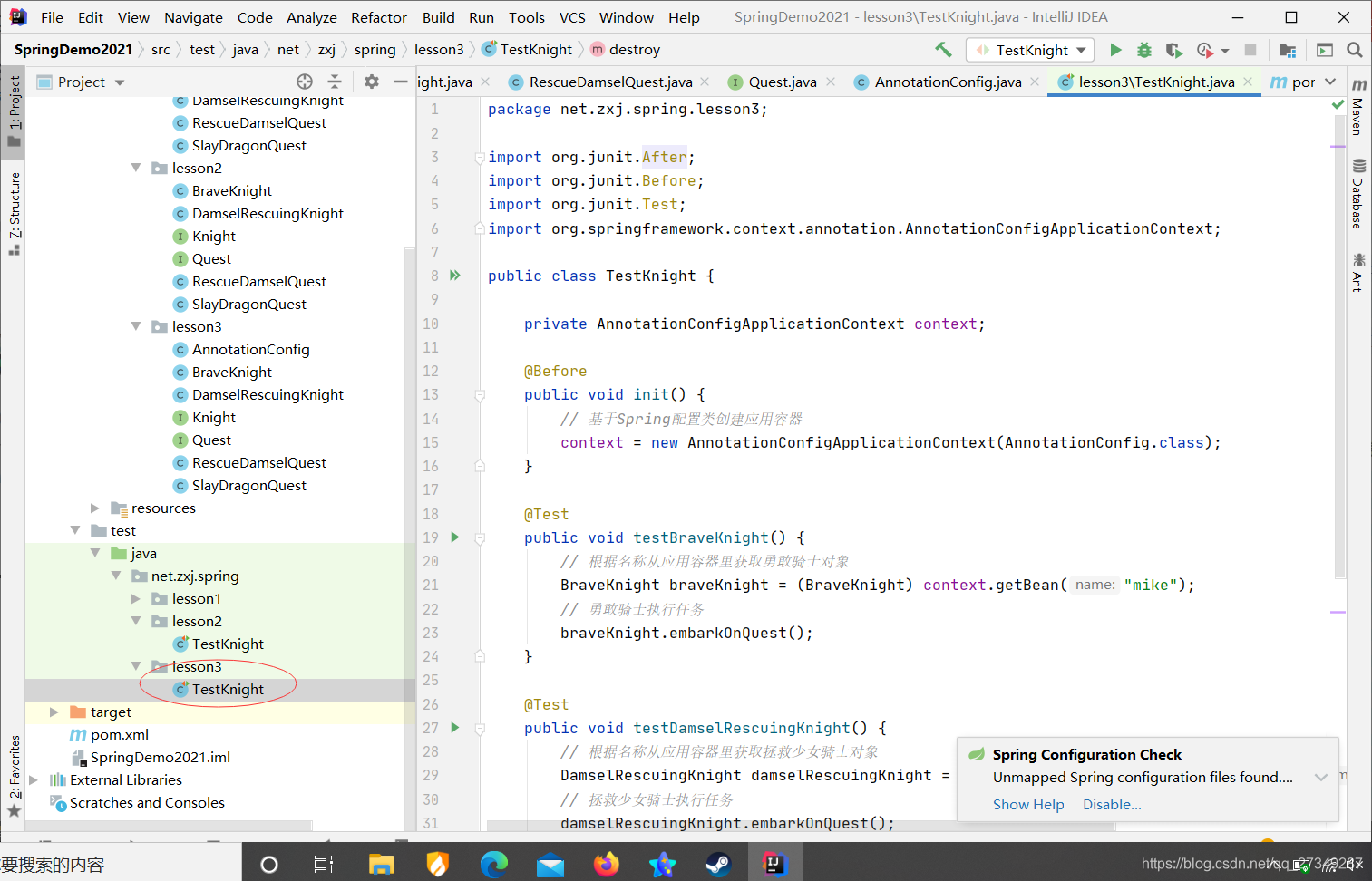This screenshot has height=881, width=1372.
Task: Open Search Everywhere magnifier icon
Action: (x=1355, y=50)
